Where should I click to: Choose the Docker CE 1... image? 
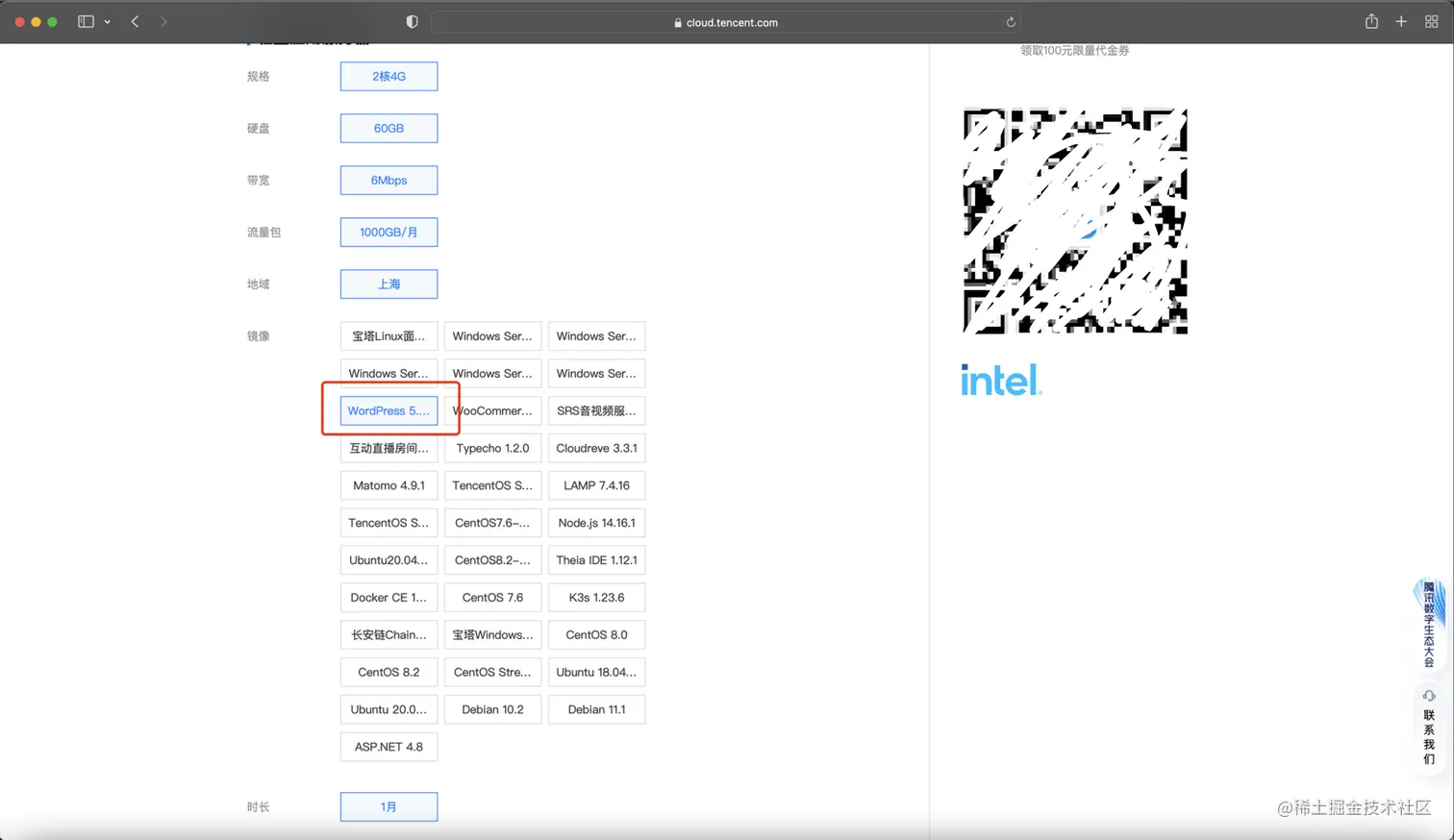coord(389,597)
